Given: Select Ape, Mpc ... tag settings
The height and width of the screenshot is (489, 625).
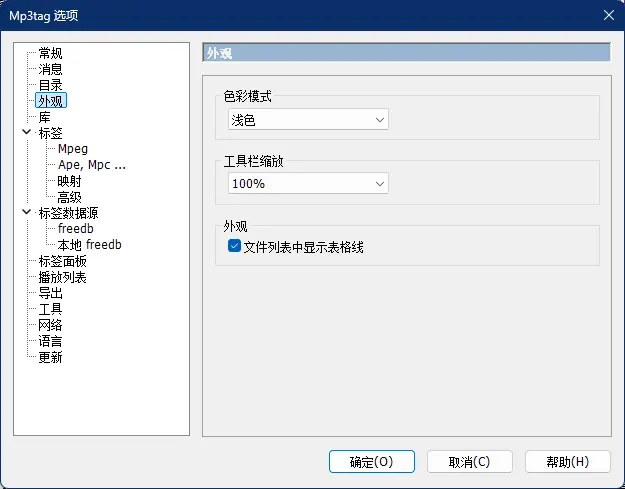Looking at the screenshot, I should pyautogui.click(x=91, y=165).
